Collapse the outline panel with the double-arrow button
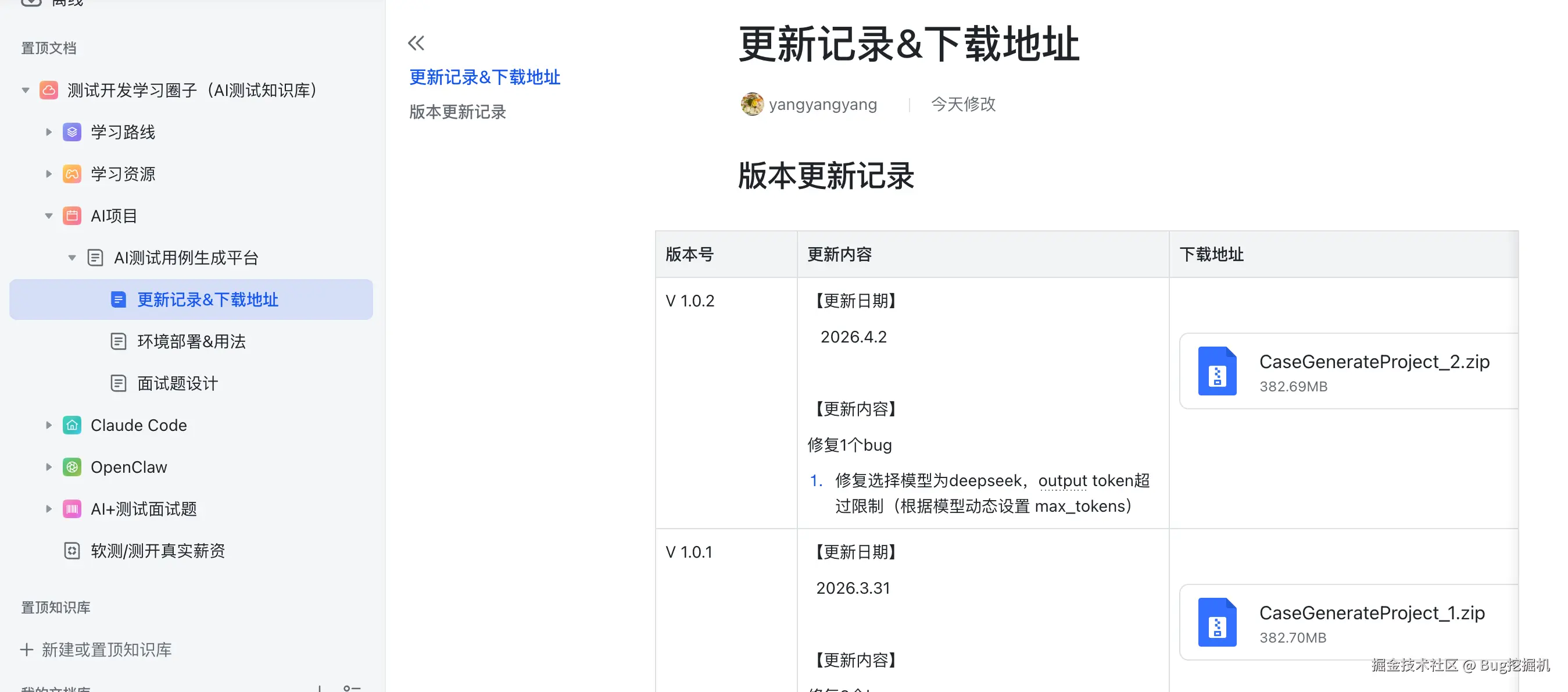The image size is (1568, 692). (x=416, y=42)
